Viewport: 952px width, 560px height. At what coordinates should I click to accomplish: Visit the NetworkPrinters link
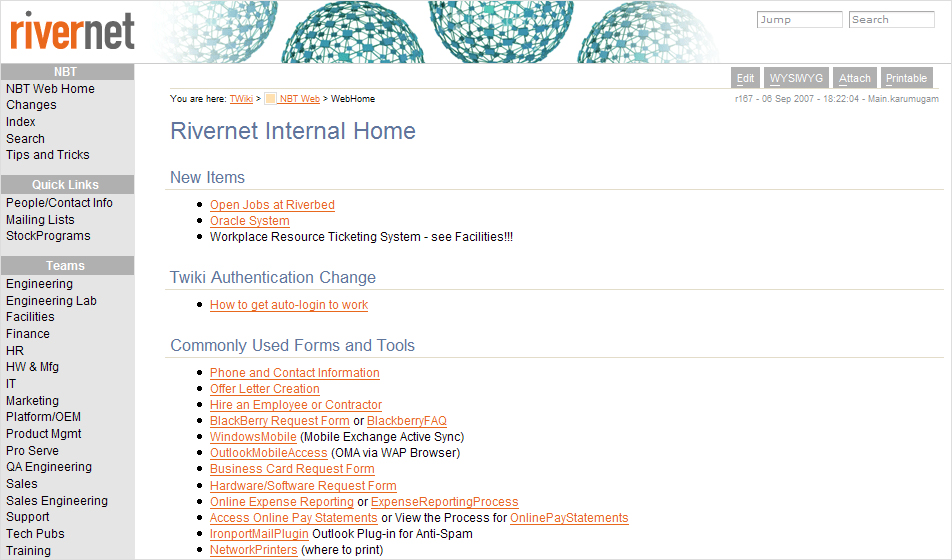(253, 550)
